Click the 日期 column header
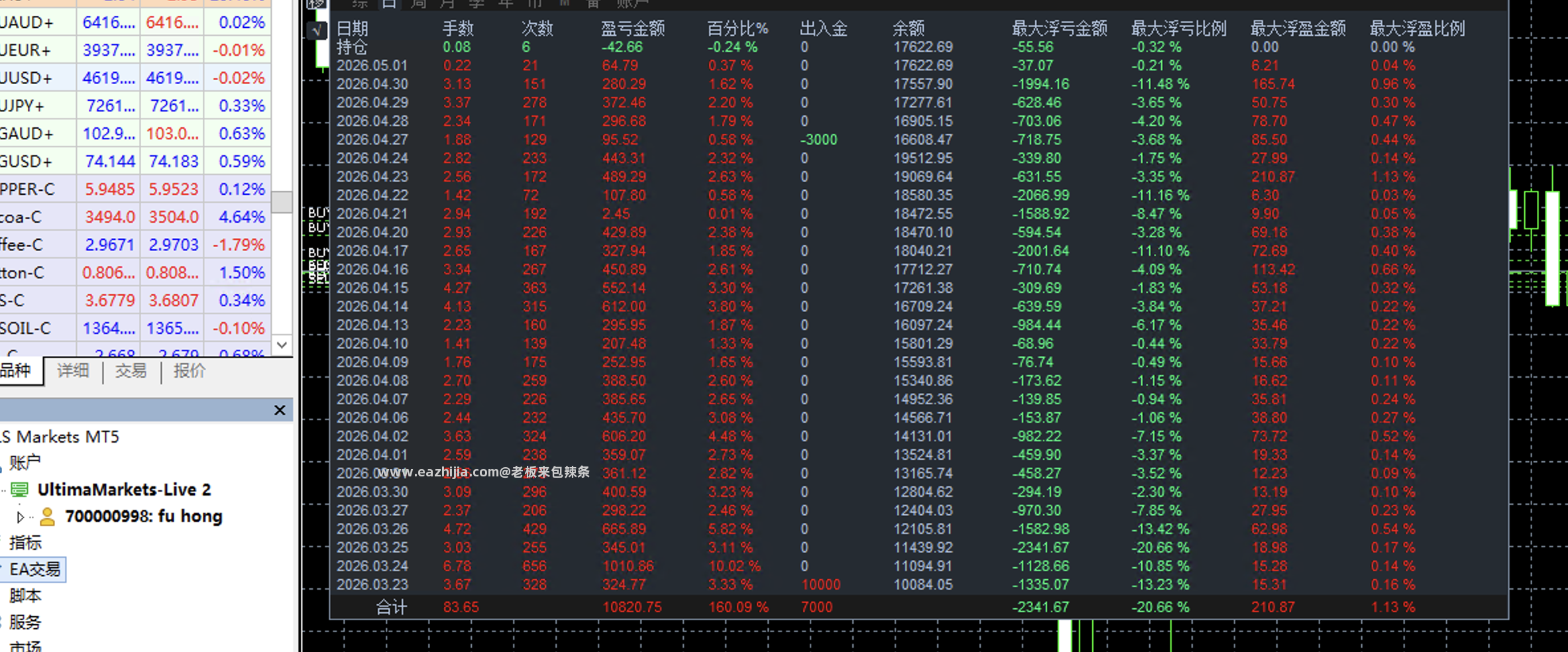Screen dimensions: 1568x652 (352, 28)
